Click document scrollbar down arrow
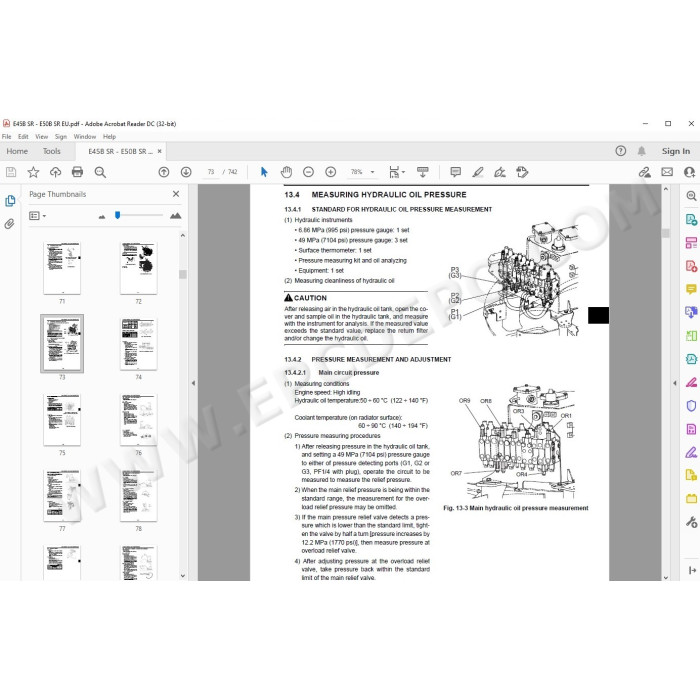700x700 pixels. 666,577
